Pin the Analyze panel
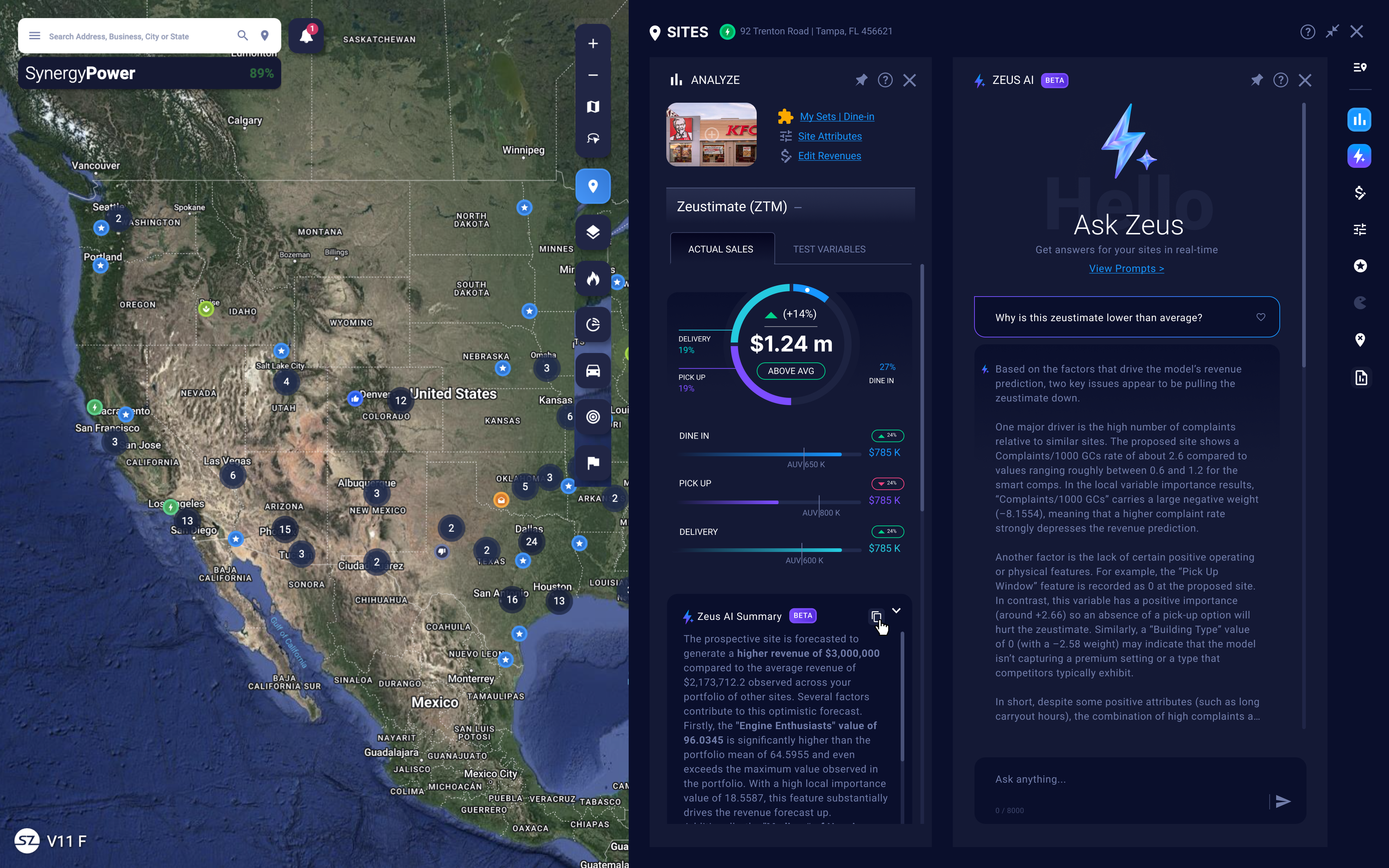 pos(861,80)
